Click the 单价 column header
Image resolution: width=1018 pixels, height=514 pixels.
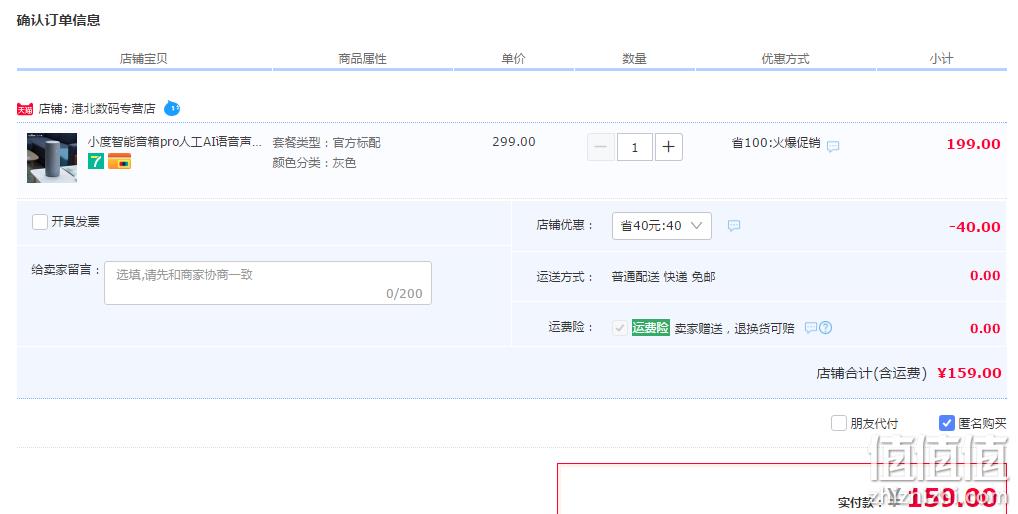click(x=513, y=58)
